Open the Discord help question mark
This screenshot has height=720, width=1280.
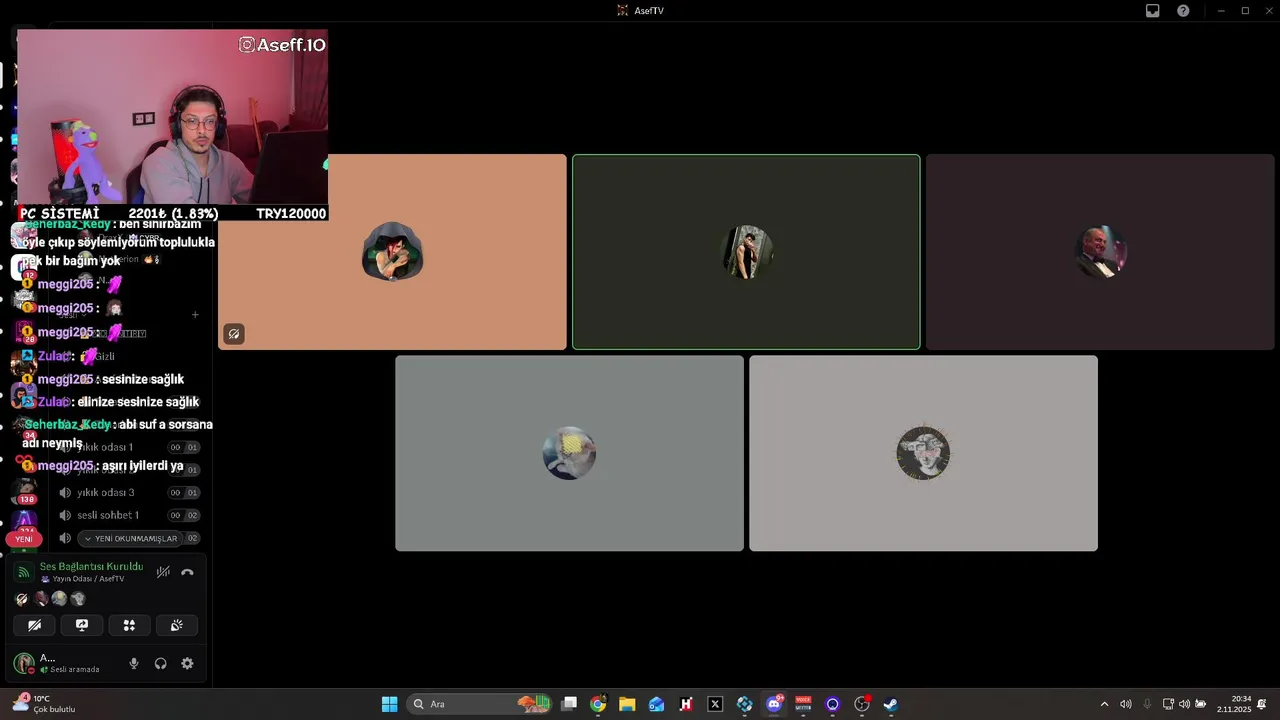pyautogui.click(x=1183, y=11)
